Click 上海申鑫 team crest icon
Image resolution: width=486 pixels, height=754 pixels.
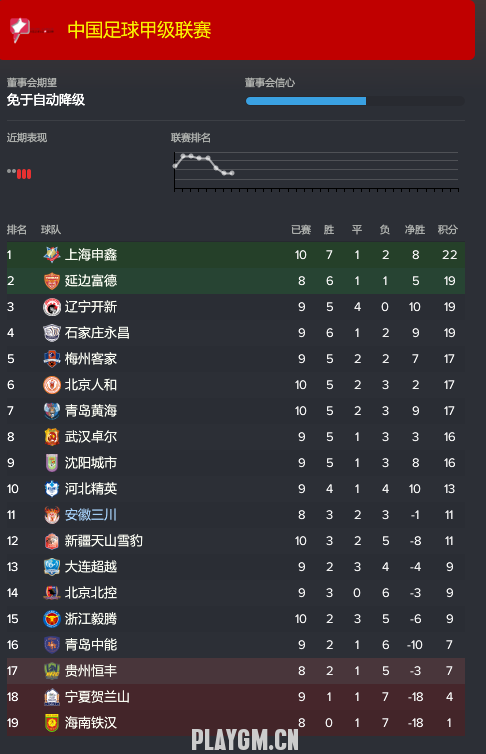pyautogui.click(x=51, y=255)
